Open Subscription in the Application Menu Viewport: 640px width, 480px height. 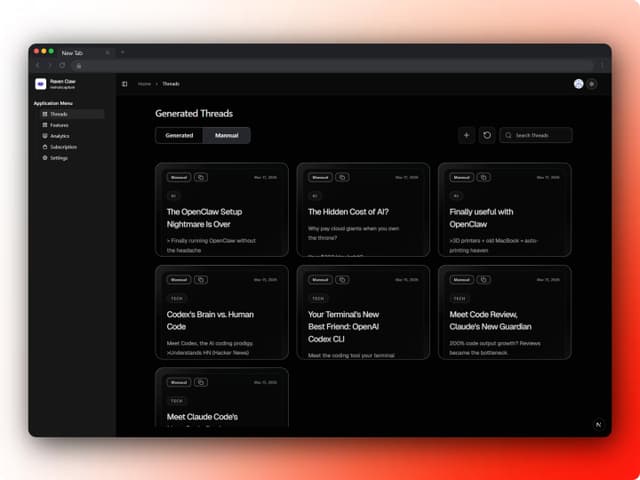pyautogui.click(x=72, y=147)
